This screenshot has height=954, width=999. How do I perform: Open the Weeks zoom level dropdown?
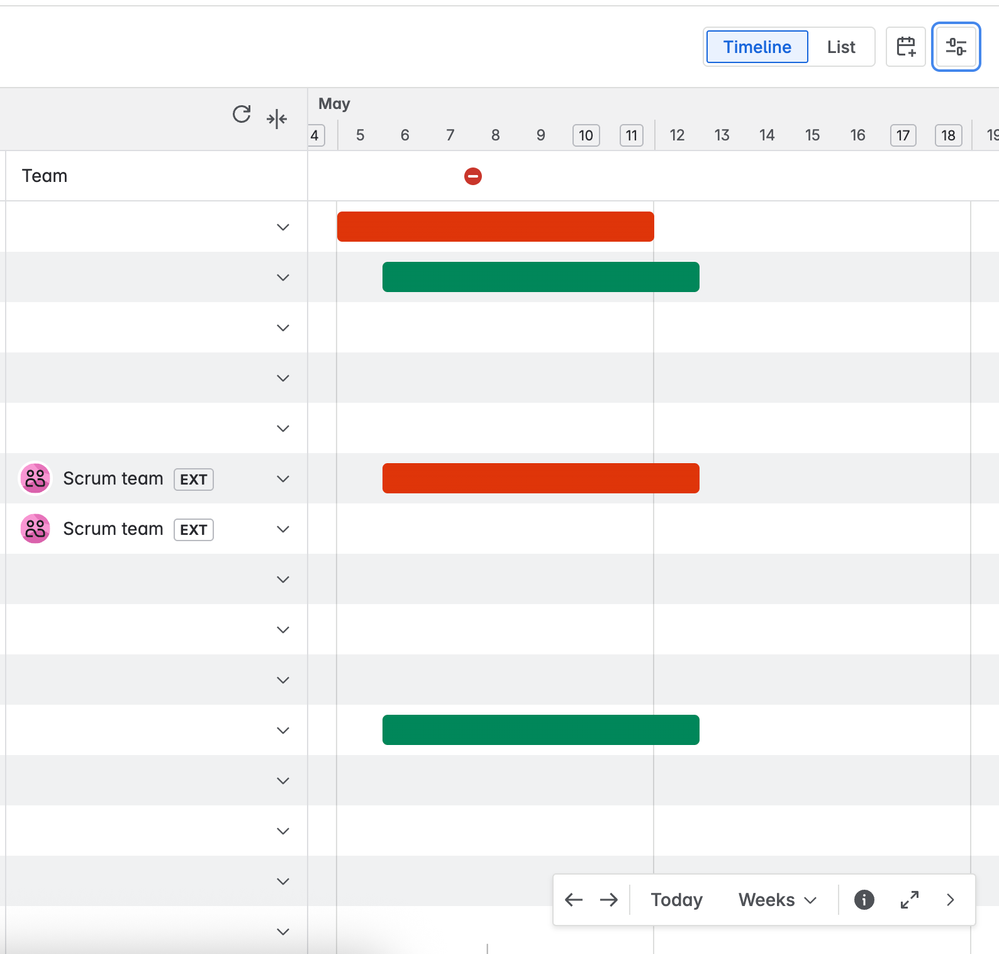777,899
